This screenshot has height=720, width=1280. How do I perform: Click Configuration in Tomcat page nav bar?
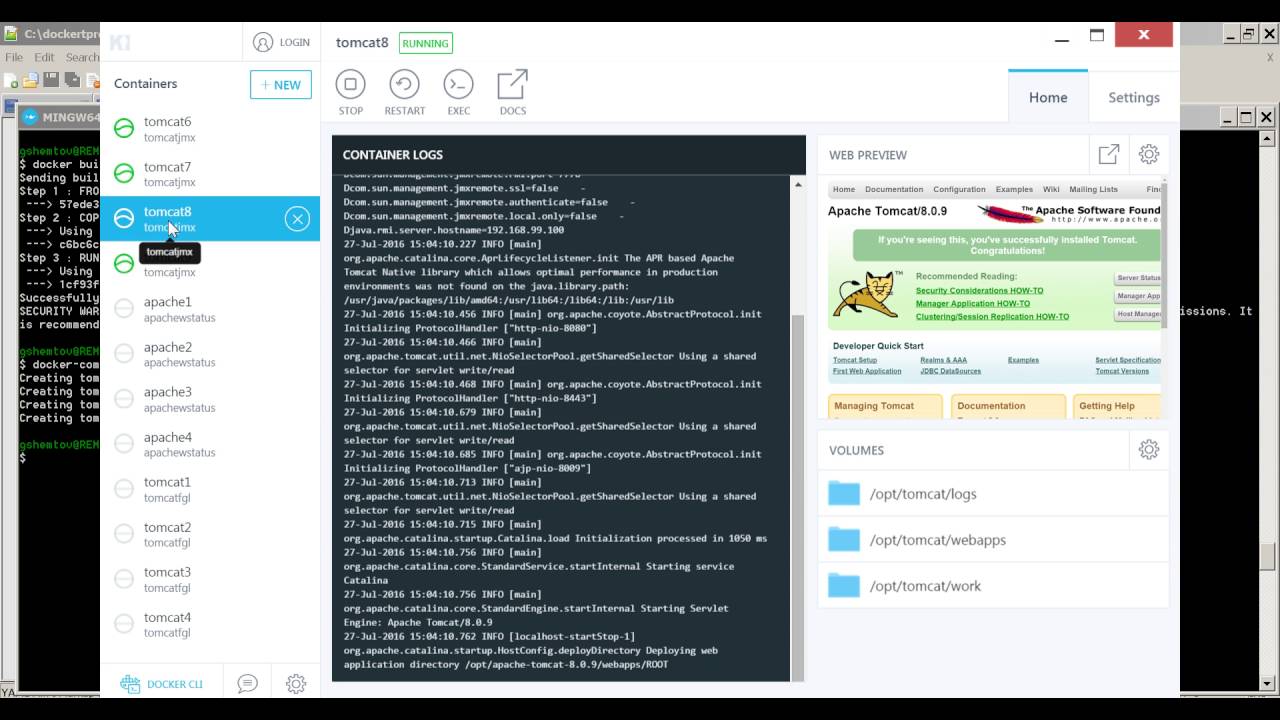click(959, 189)
